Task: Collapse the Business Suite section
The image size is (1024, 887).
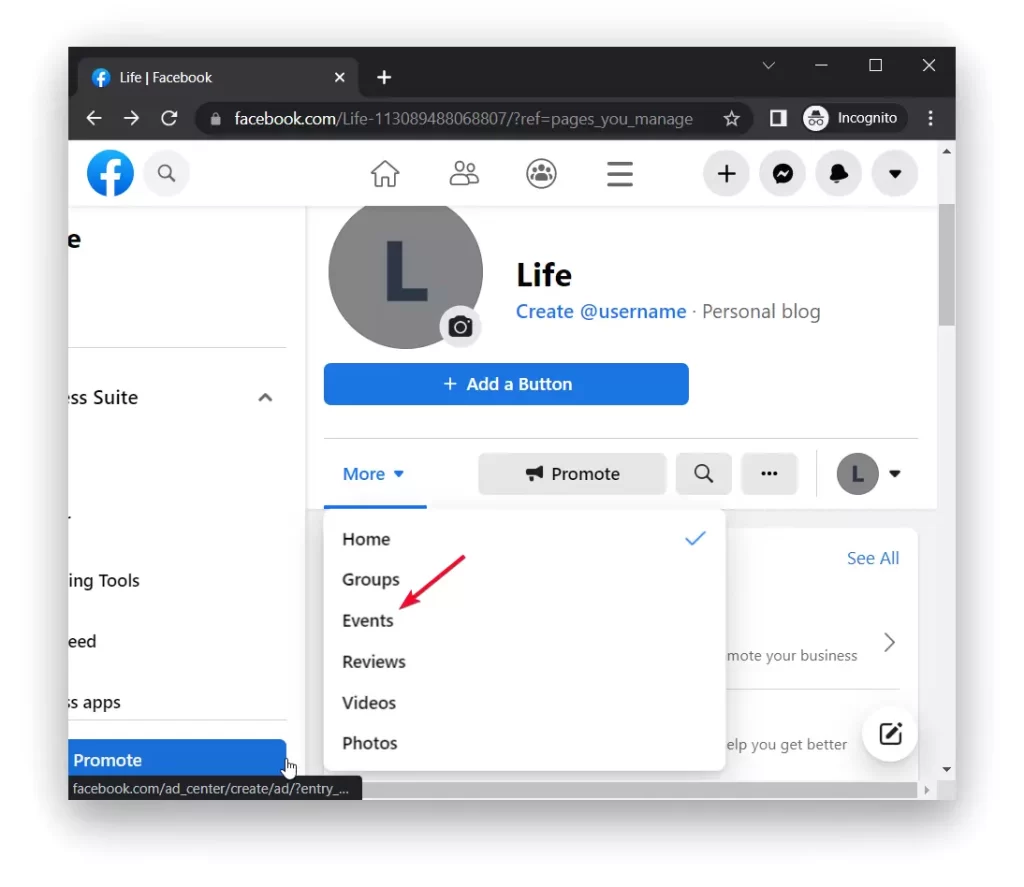Action: (x=265, y=398)
